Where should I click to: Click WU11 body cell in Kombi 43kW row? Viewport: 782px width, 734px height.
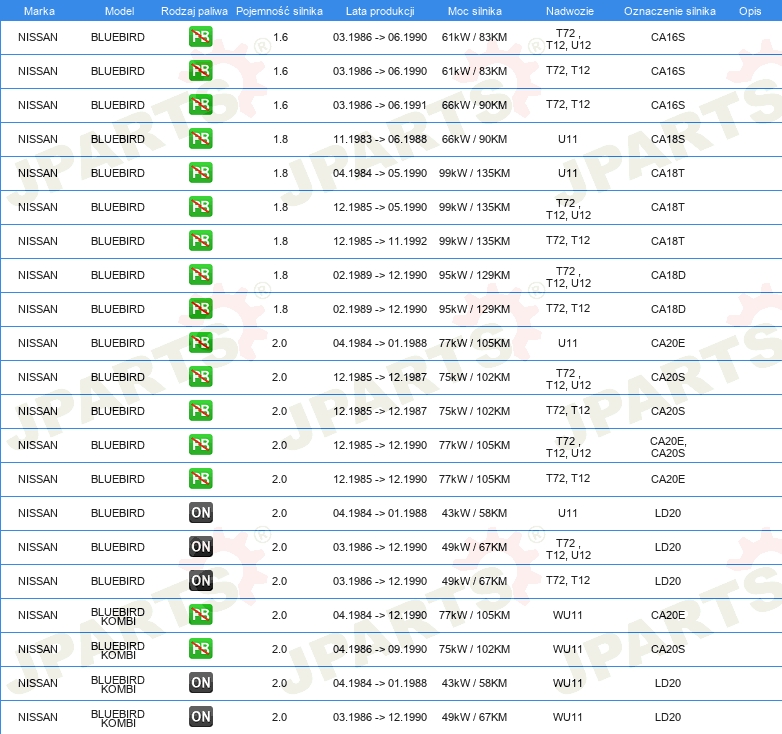coord(568,683)
